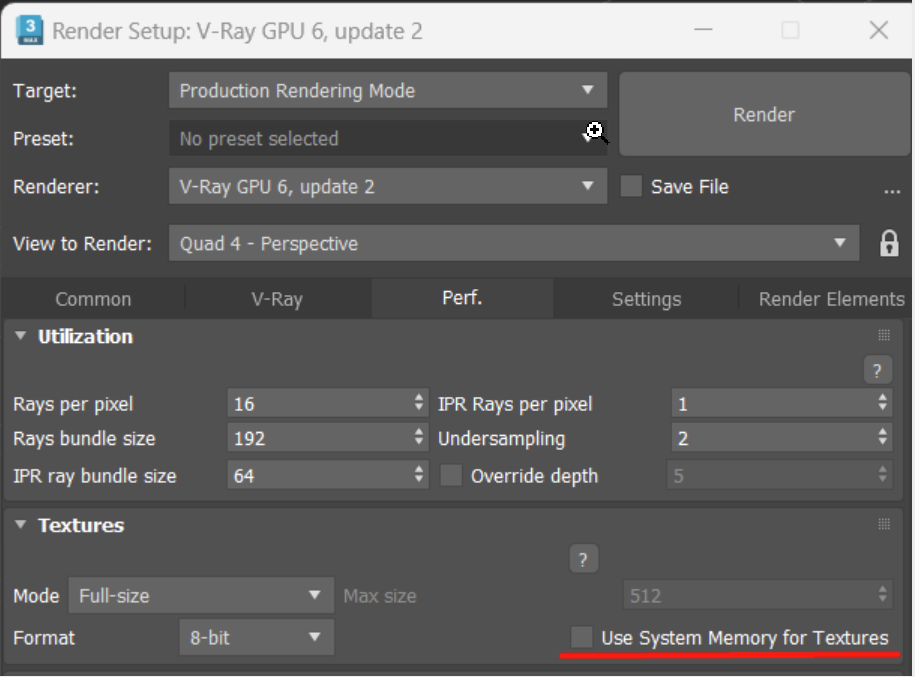Click the three dots beside Save File

tap(892, 189)
